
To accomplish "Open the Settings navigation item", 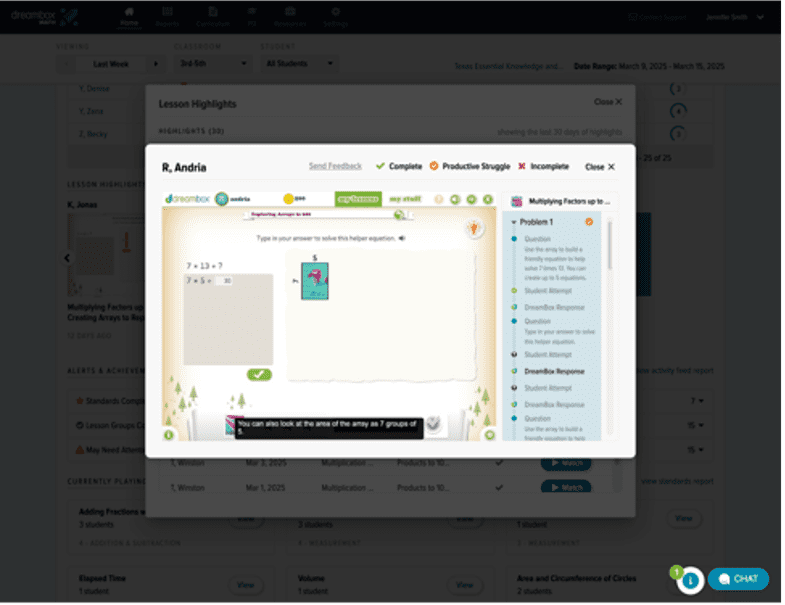I will pyautogui.click(x=335, y=17).
